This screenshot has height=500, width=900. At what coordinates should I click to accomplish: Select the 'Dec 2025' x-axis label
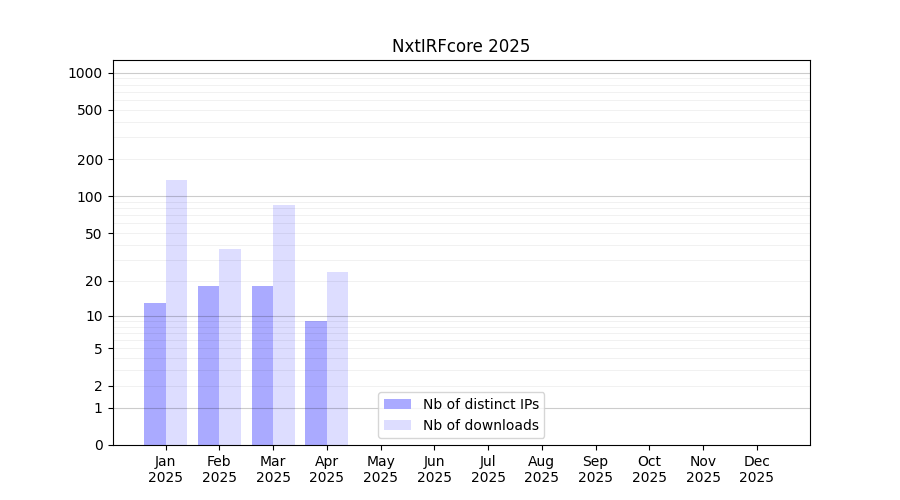point(756,469)
